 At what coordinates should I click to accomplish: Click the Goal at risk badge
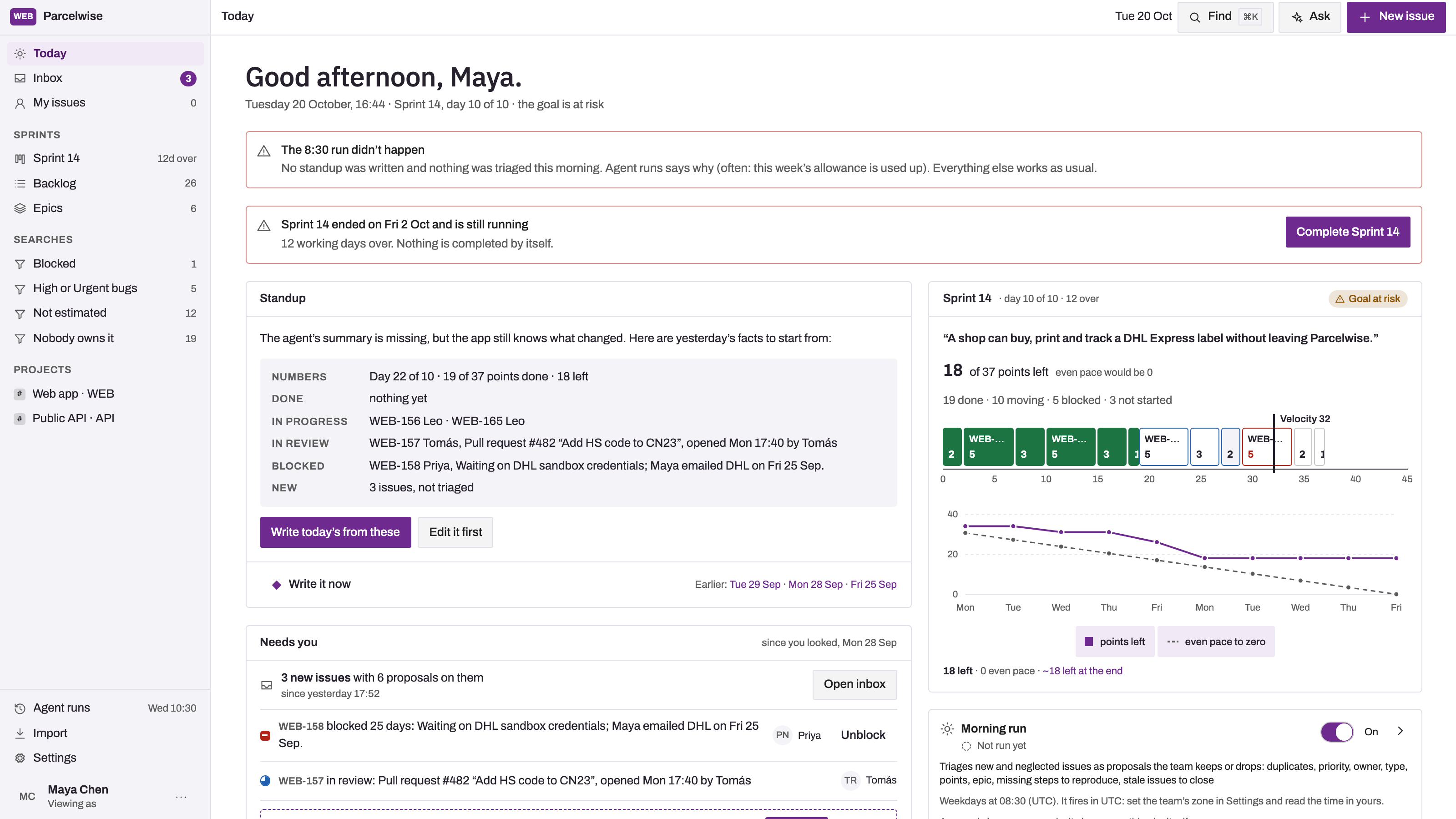pyautogui.click(x=1367, y=299)
